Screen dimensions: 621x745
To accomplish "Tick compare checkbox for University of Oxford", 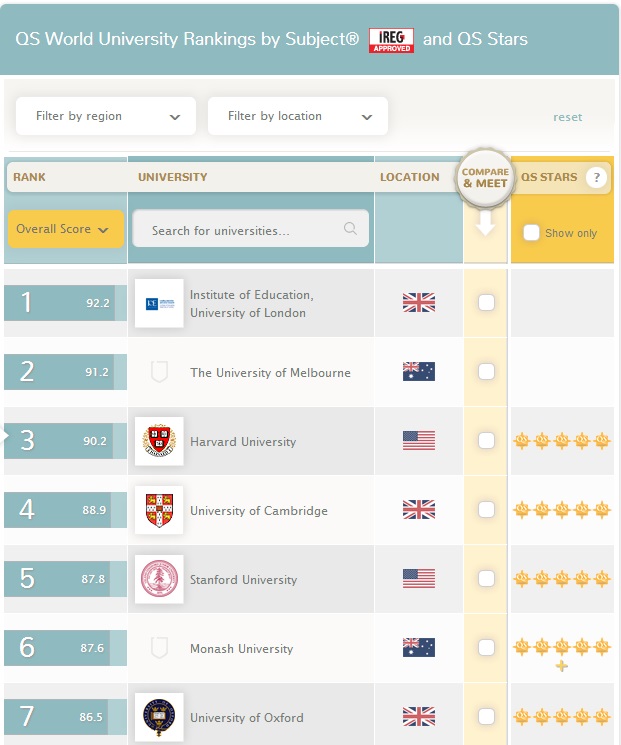I will click(486, 717).
